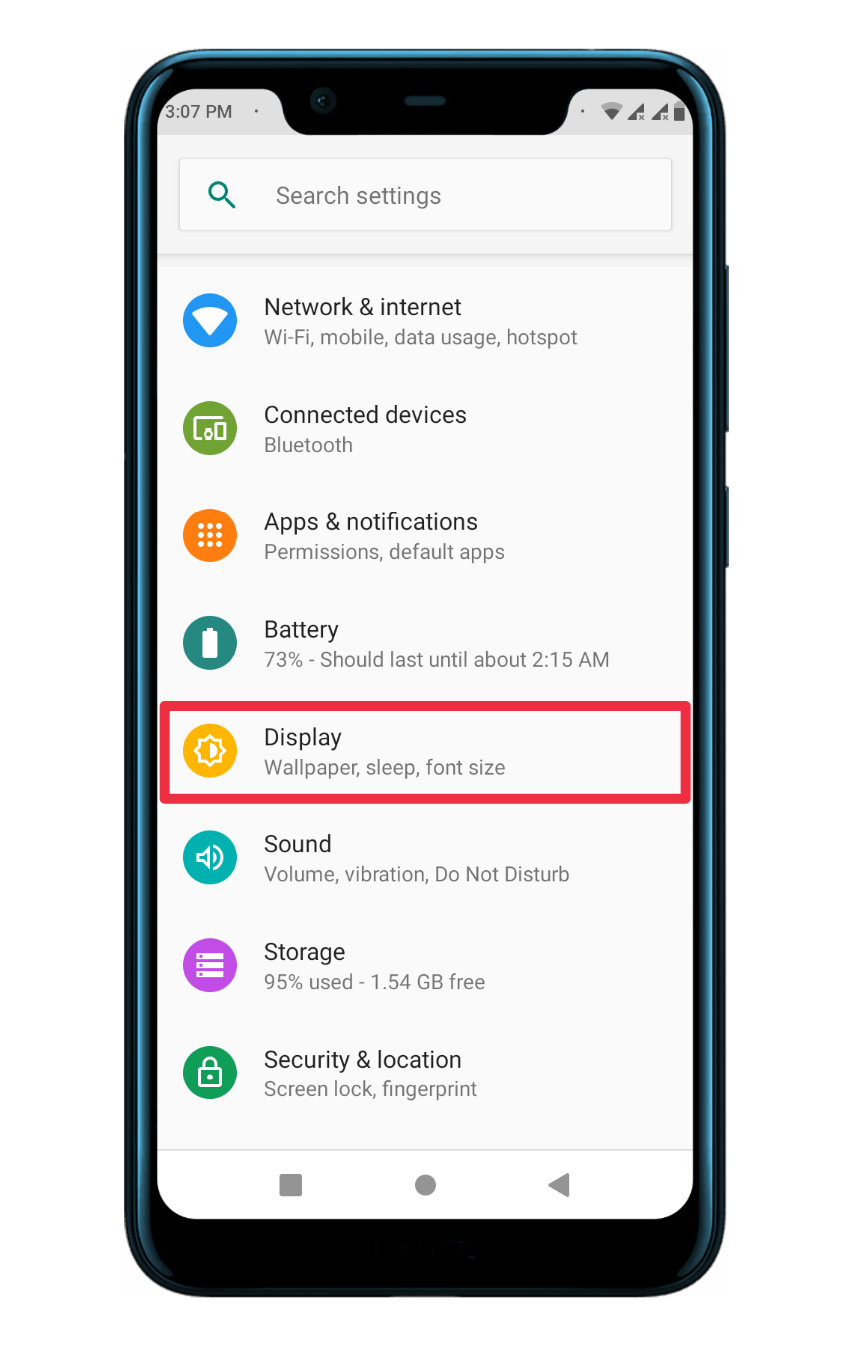The width and height of the screenshot is (853, 1346).
Task: Open Security & location settings
Action: tap(425, 1073)
